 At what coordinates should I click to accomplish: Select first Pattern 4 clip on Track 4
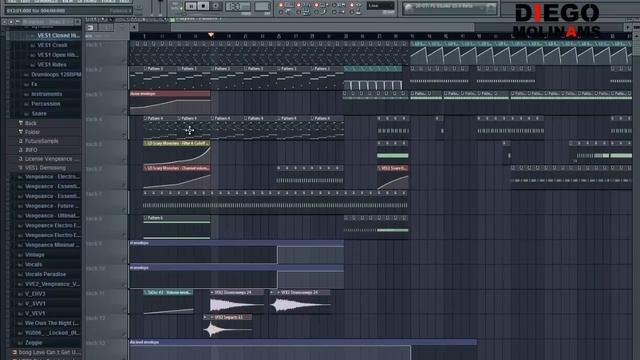[160, 127]
